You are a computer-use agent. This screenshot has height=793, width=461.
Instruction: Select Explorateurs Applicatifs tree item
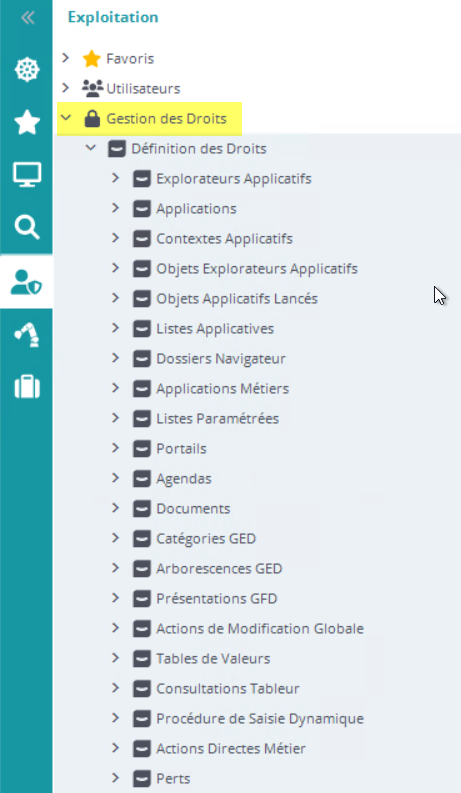click(x=234, y=179)
